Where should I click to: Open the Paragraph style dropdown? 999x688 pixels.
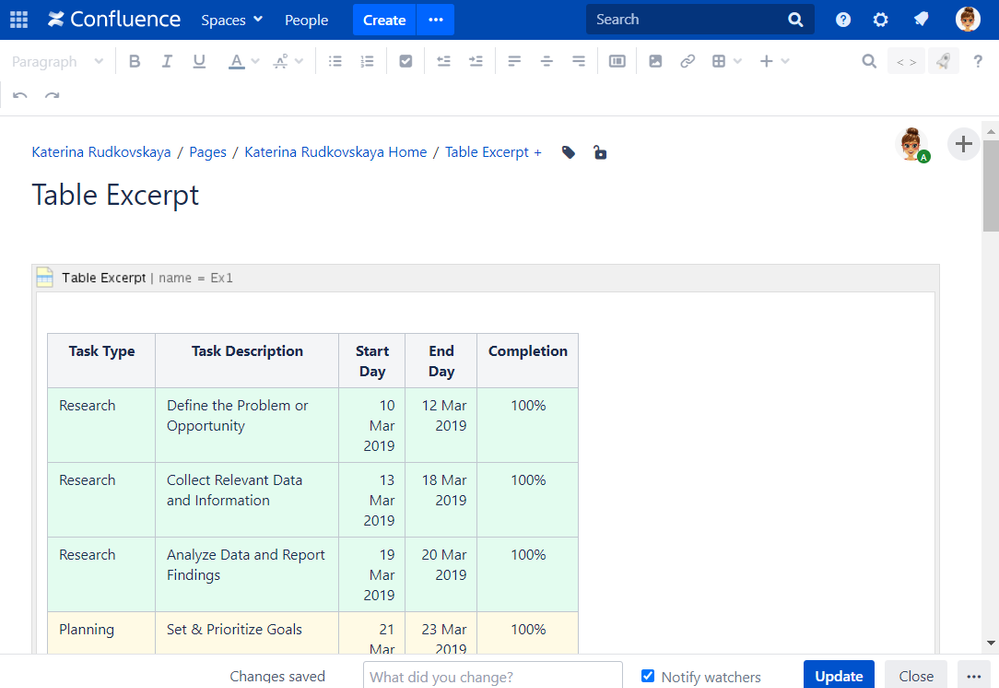pos(57,62)
